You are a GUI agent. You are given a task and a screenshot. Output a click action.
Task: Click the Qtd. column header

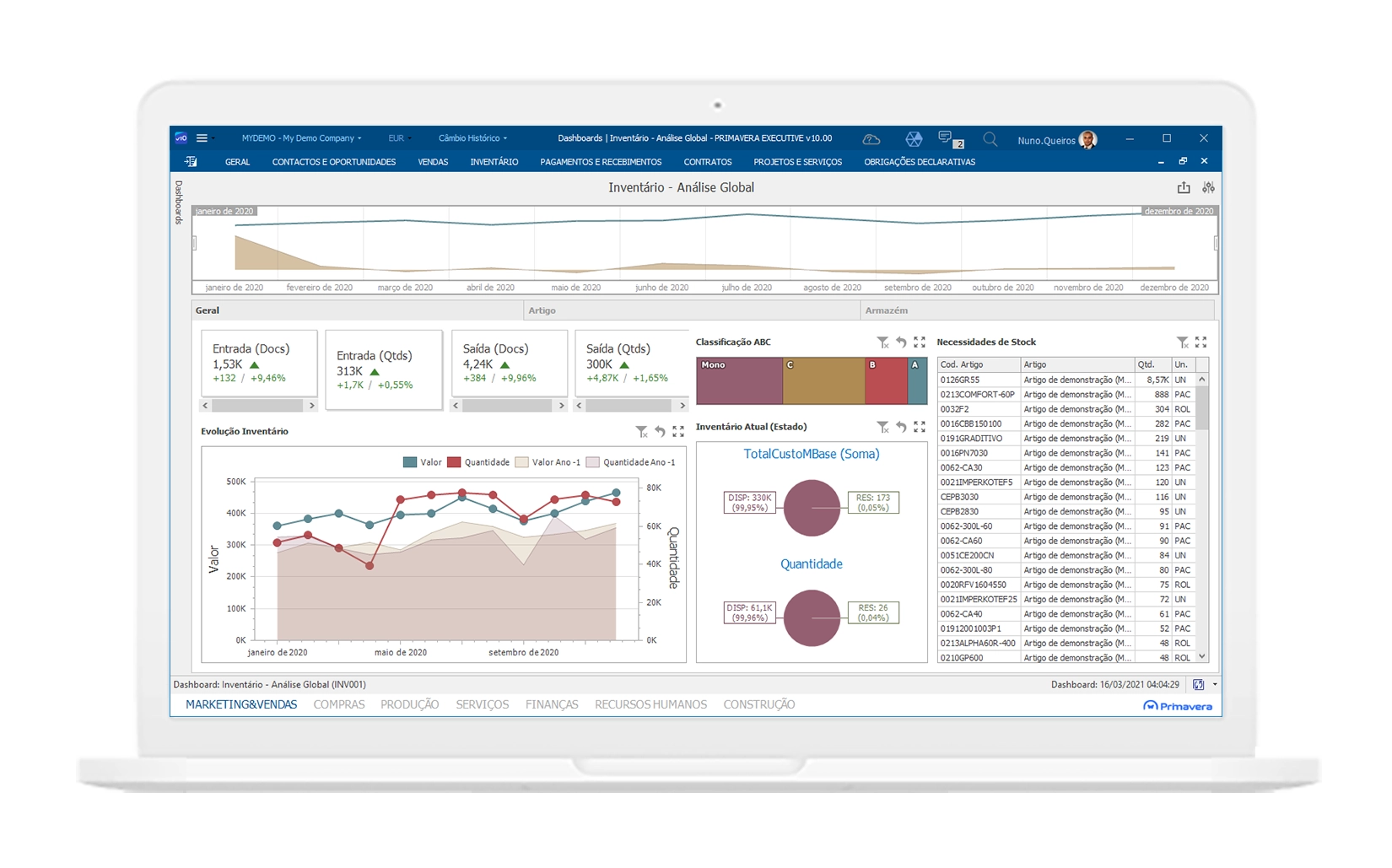pos(1153,365)
